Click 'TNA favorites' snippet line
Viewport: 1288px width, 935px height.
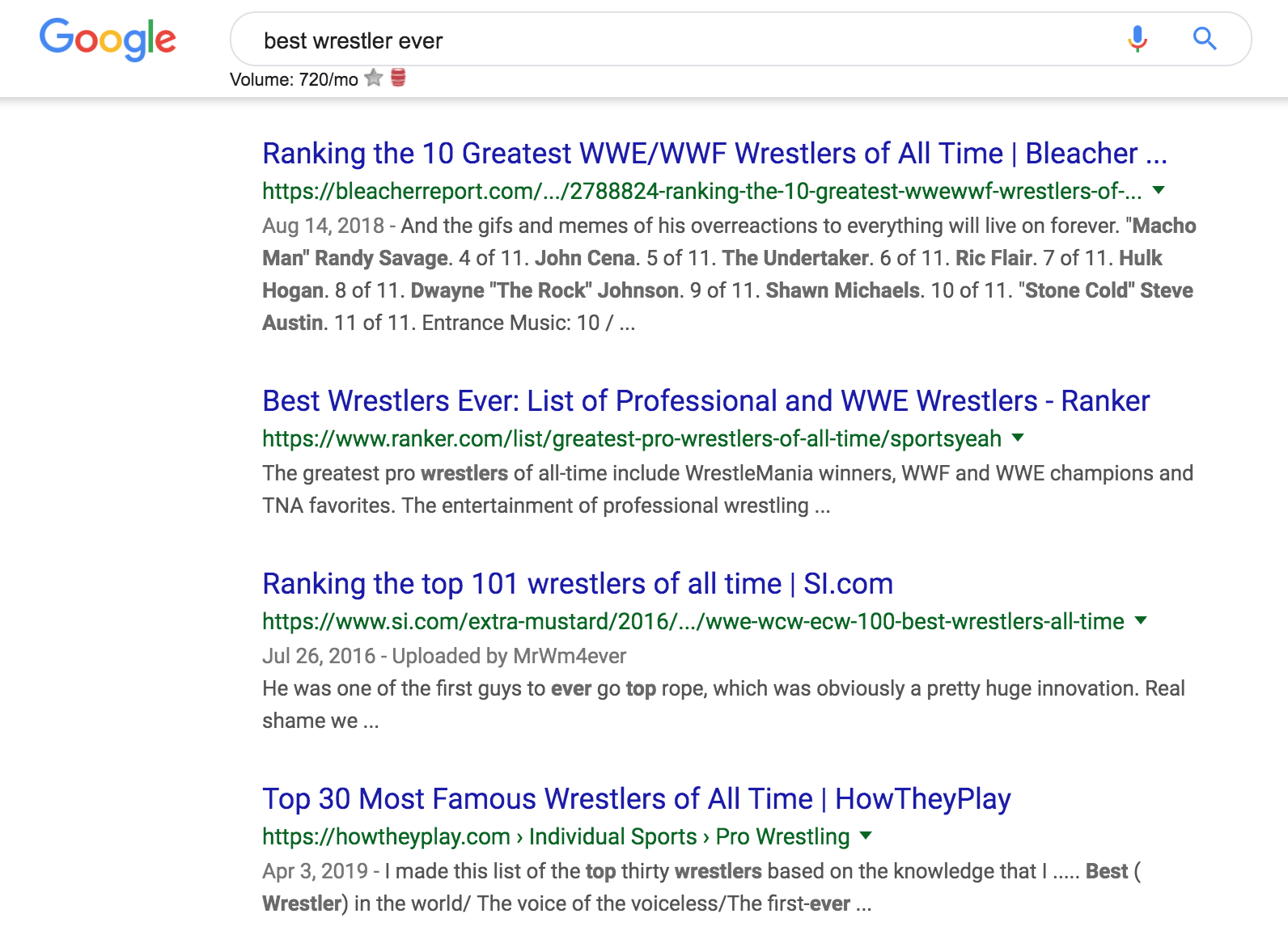546,506
